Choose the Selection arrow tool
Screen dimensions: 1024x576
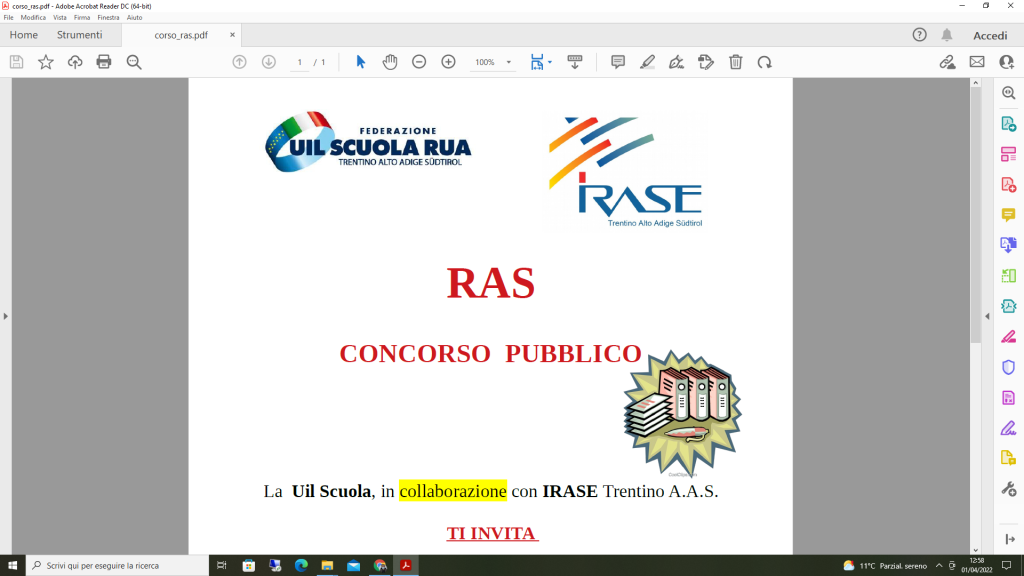[x=360, y=62]
